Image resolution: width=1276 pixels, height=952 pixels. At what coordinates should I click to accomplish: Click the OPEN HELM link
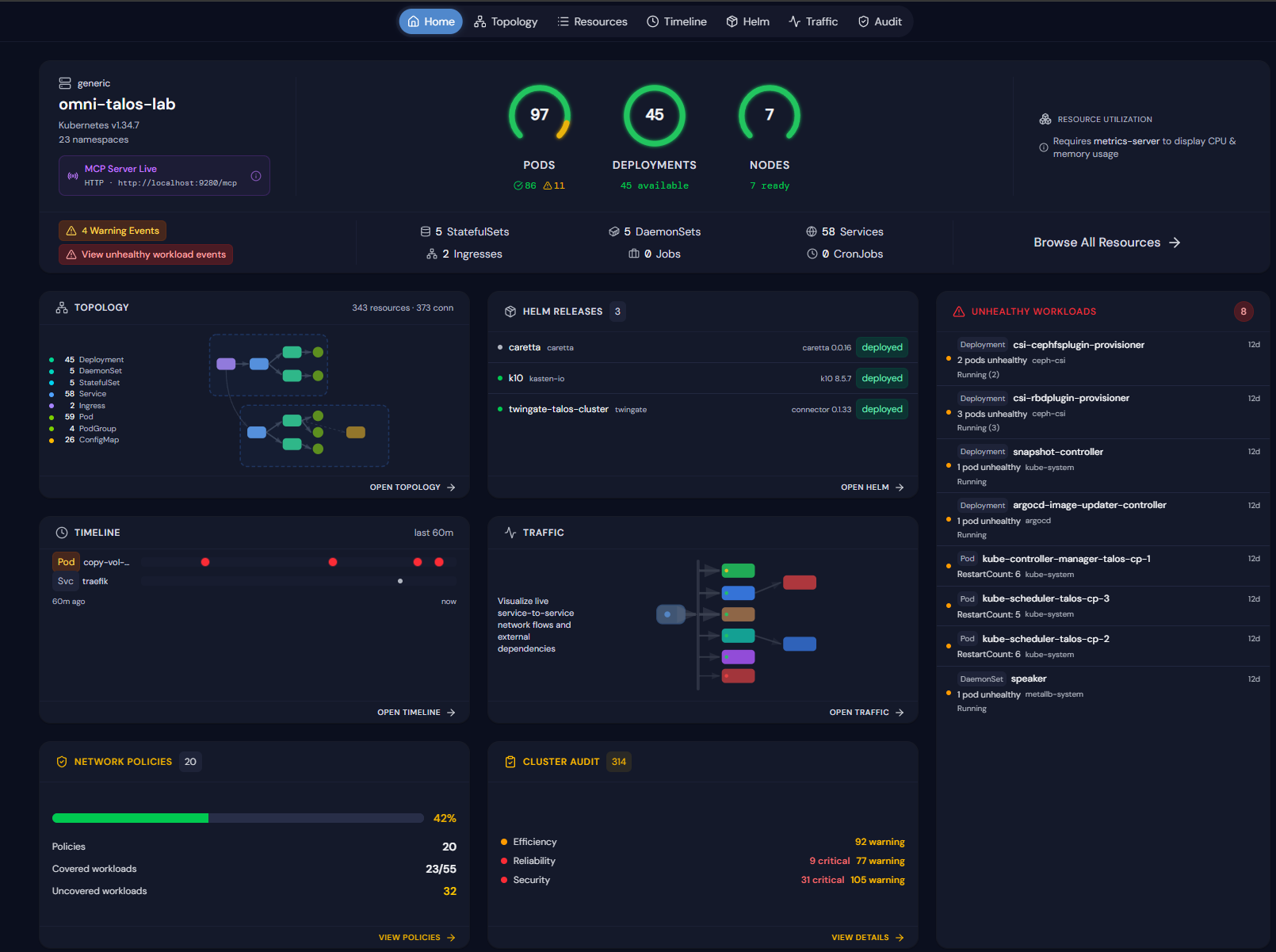(x=873, y=487)
